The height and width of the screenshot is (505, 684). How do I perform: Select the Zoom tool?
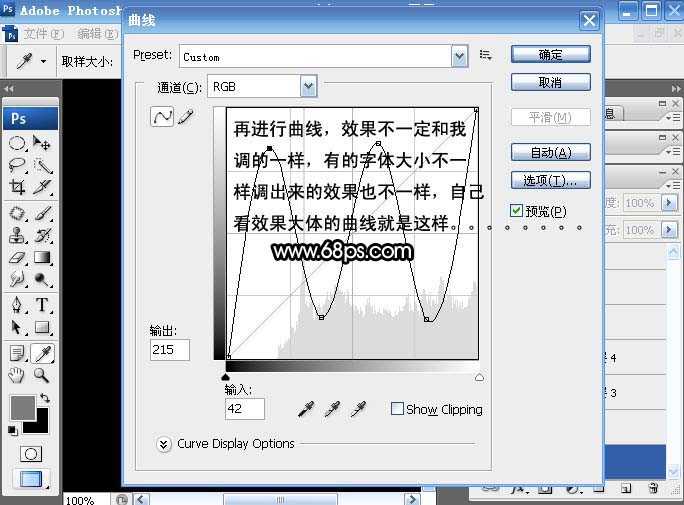click(42, 375)
